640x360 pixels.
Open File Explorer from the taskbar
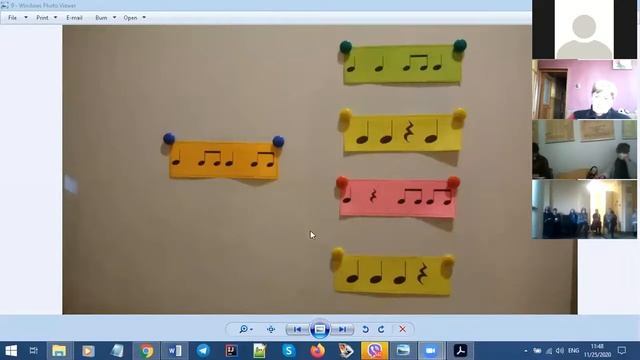click(59, 351)
